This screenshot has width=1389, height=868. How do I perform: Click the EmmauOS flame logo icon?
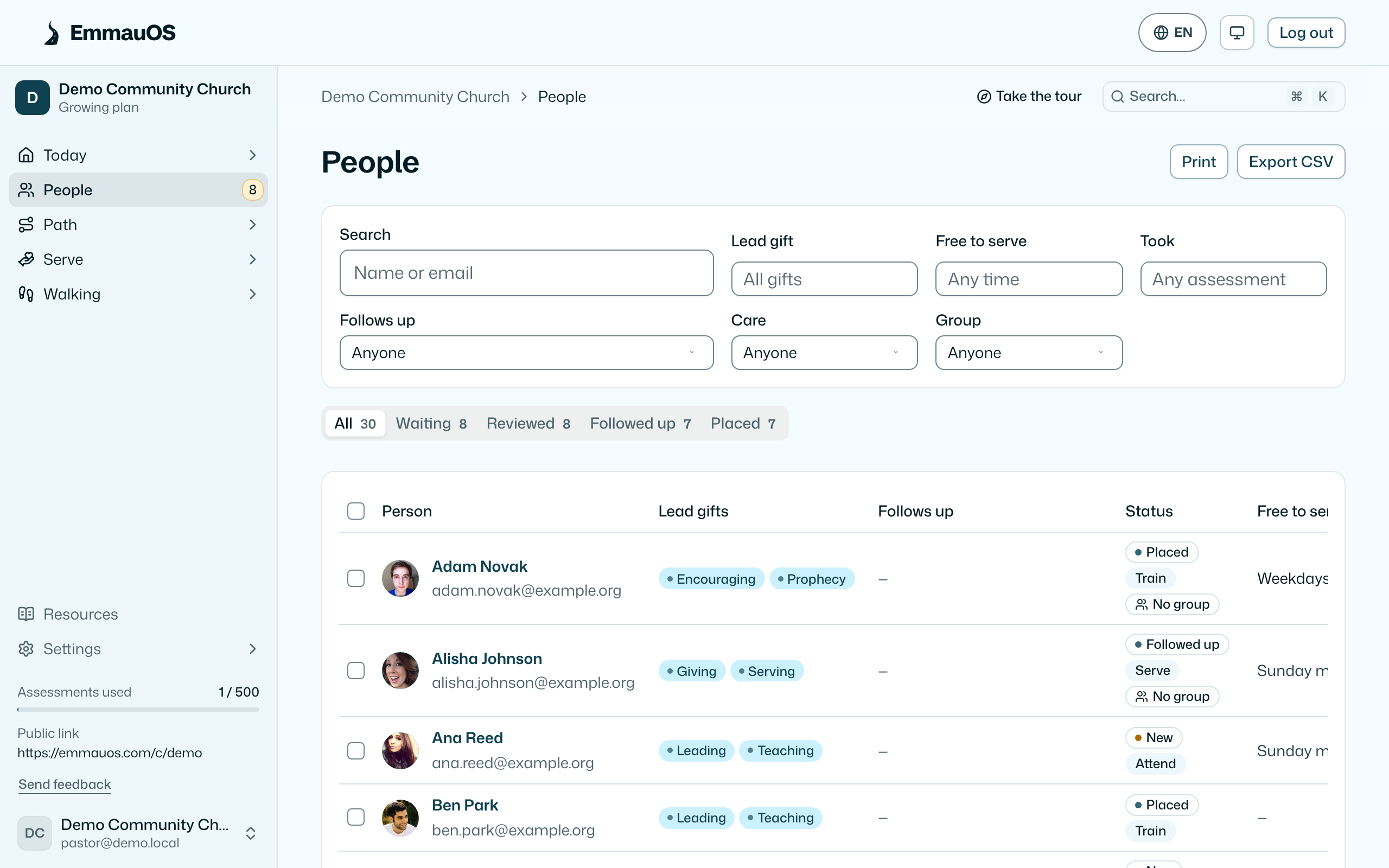click(x=52, y=33)
